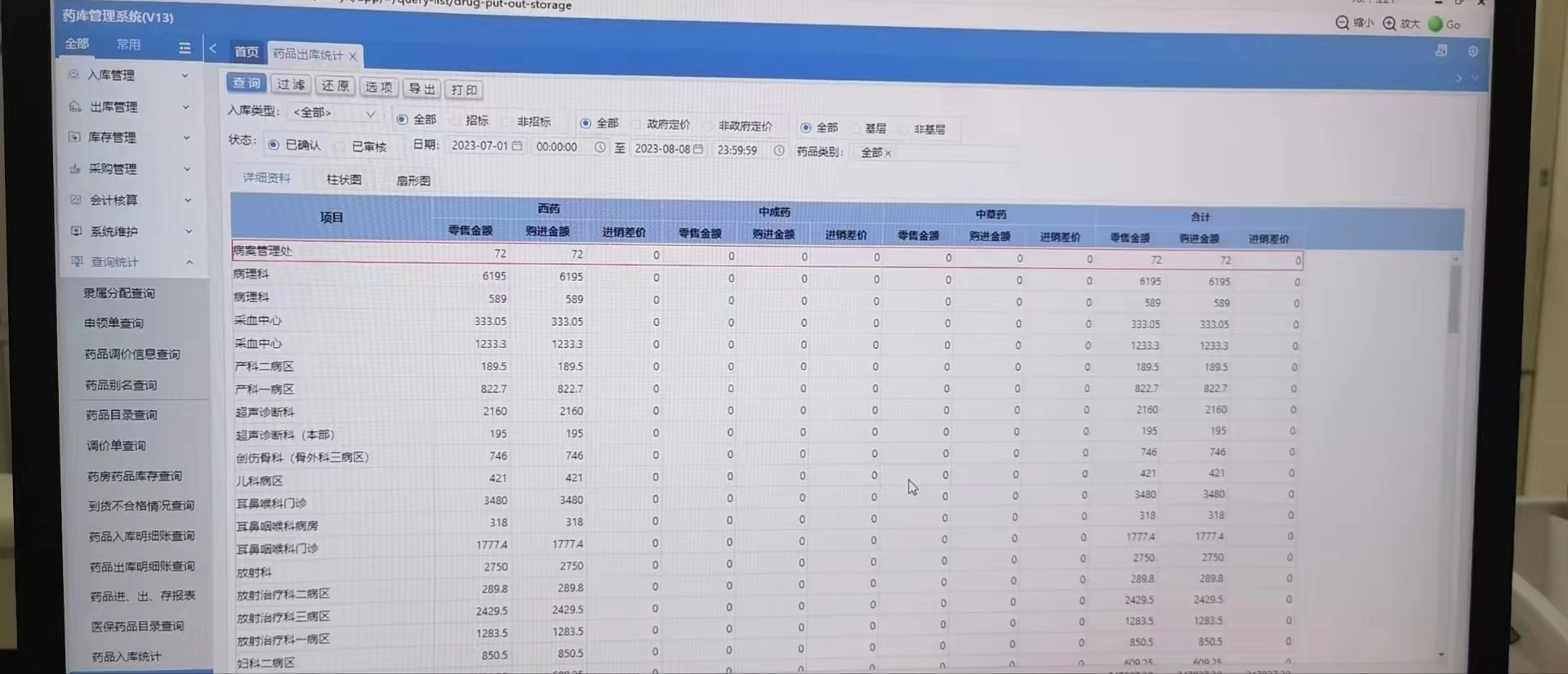Close the 药品出库统计 tab

pos(353,56)
